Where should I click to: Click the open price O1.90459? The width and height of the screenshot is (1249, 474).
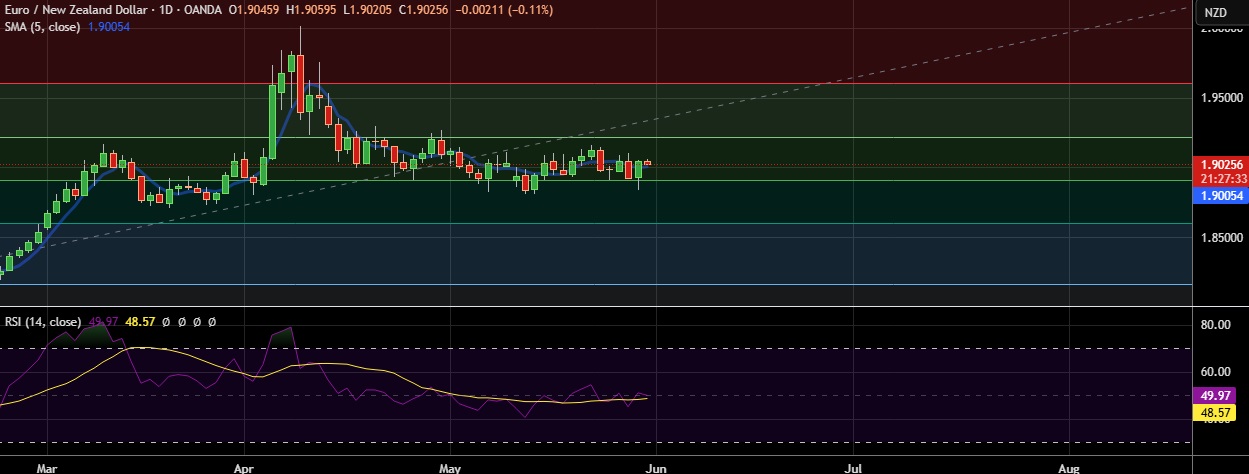coord(254,10)
